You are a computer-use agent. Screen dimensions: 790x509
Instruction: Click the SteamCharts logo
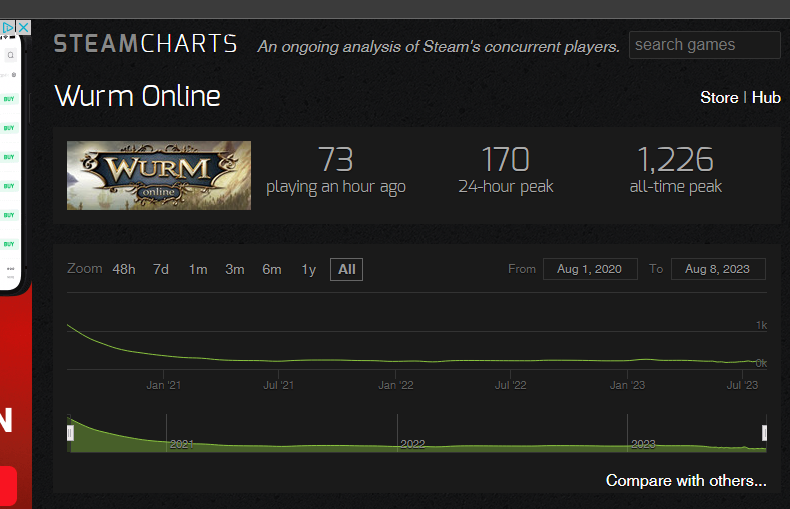tap(145, 44)
